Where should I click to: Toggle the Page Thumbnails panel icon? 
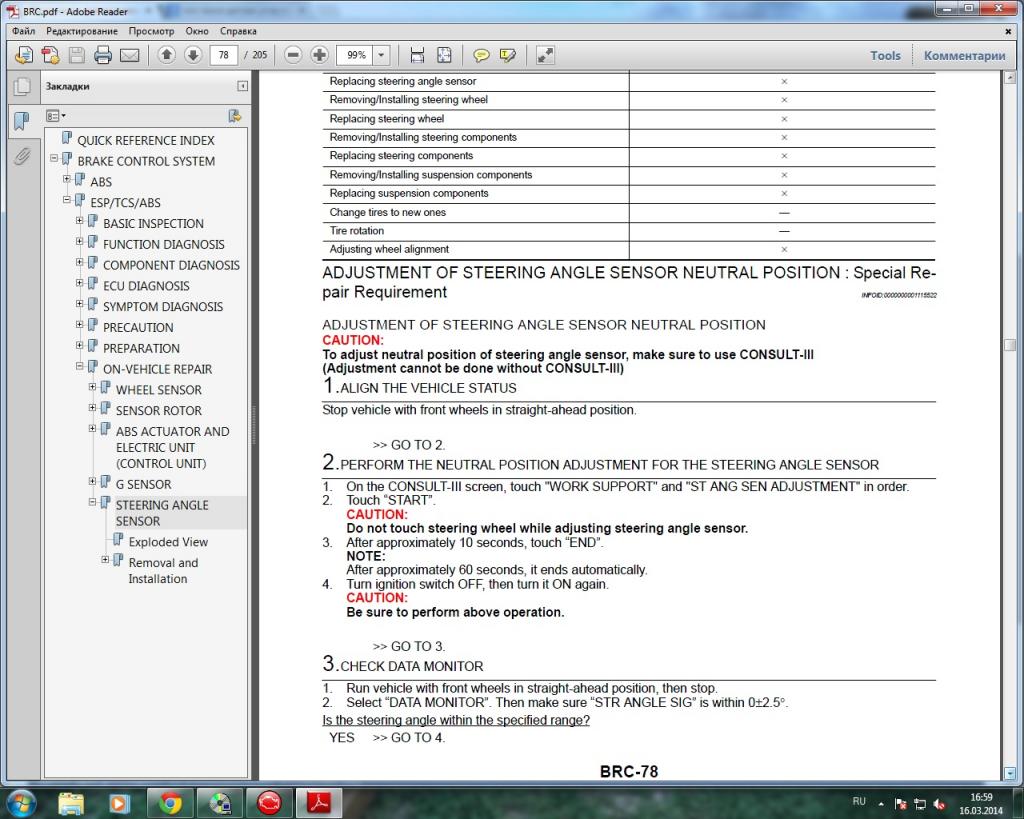tap(21, 87)
